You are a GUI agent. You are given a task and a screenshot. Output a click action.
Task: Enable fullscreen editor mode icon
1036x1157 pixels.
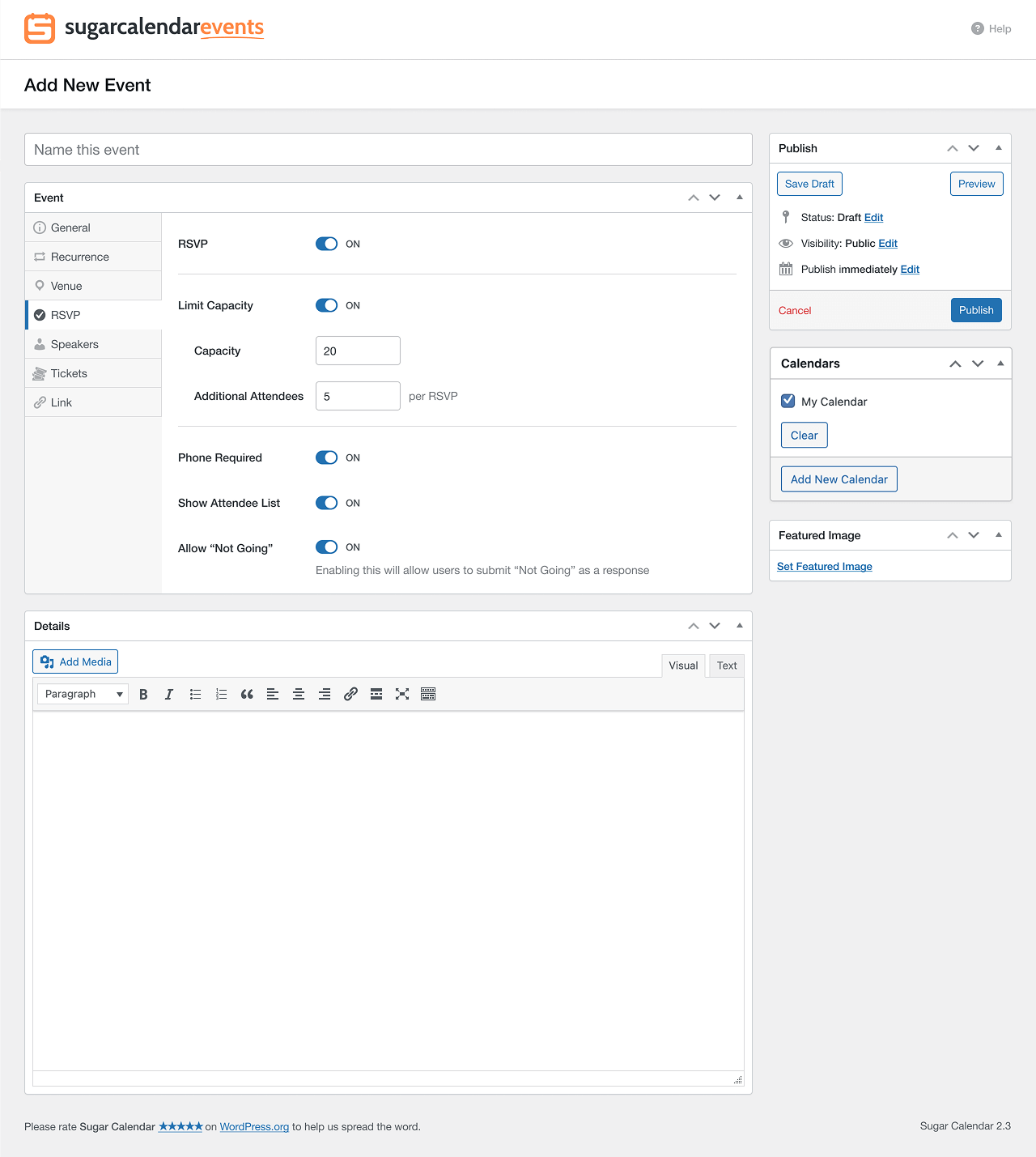click(x=402, y=694)
